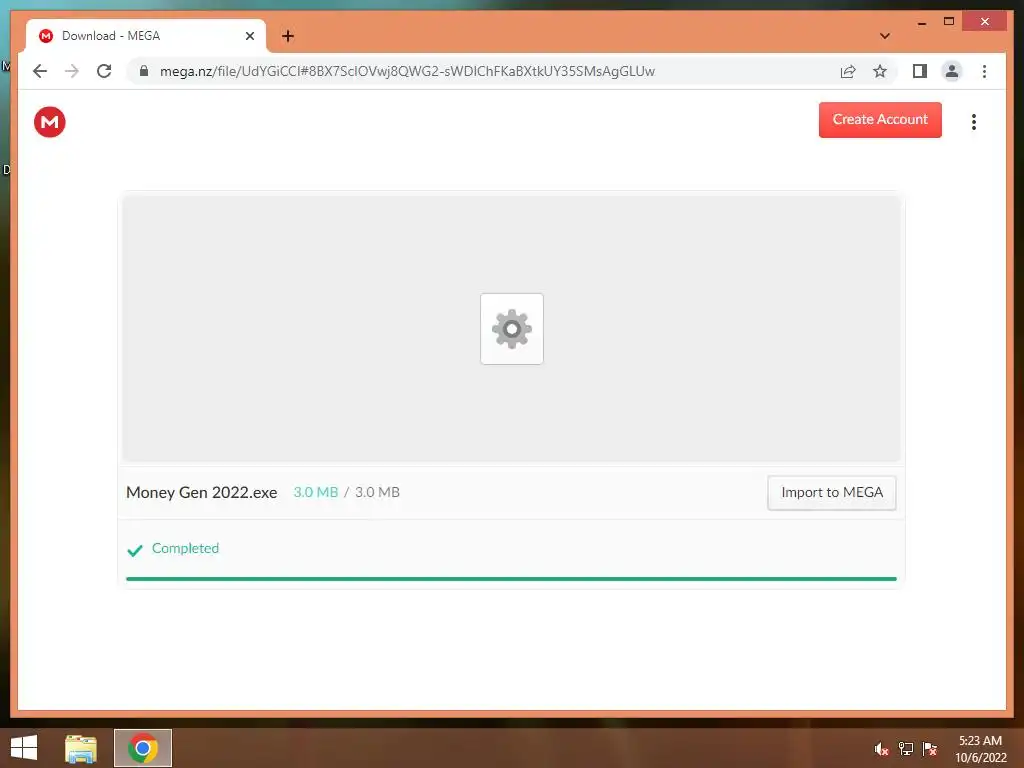
Task: Click the green completed checkmark icon
Action: pos(135,550)
